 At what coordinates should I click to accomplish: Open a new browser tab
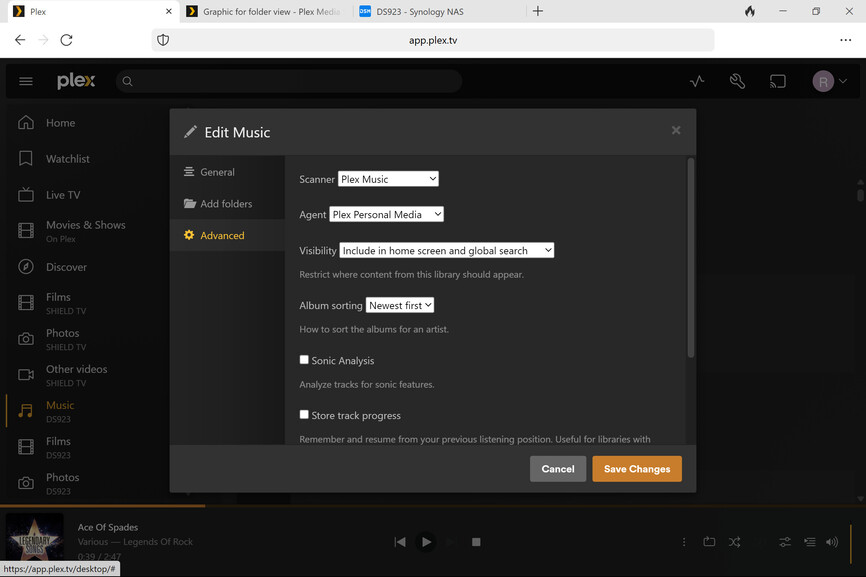coord(538,11)
